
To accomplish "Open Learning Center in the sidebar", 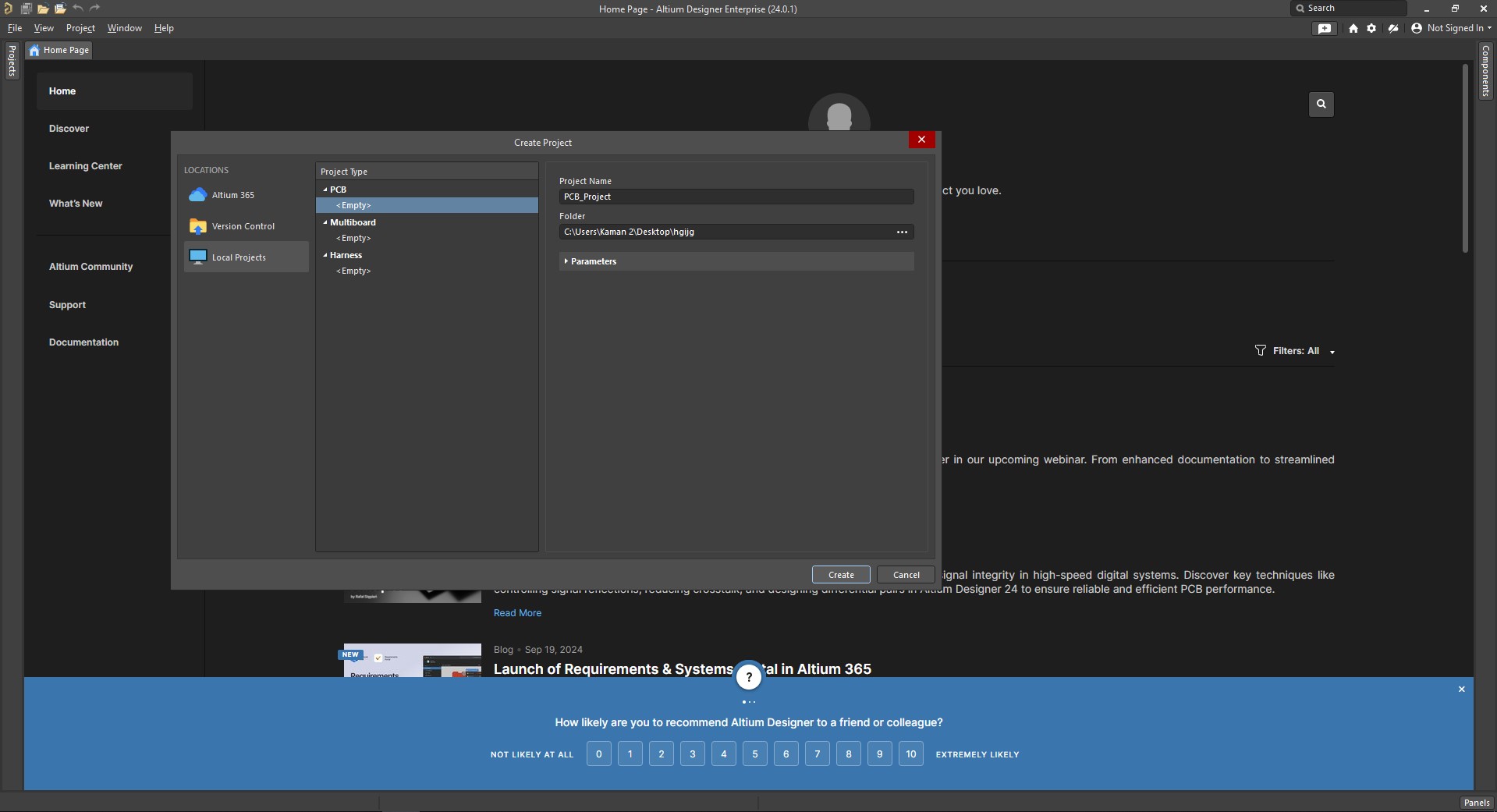I will (86, 166).
